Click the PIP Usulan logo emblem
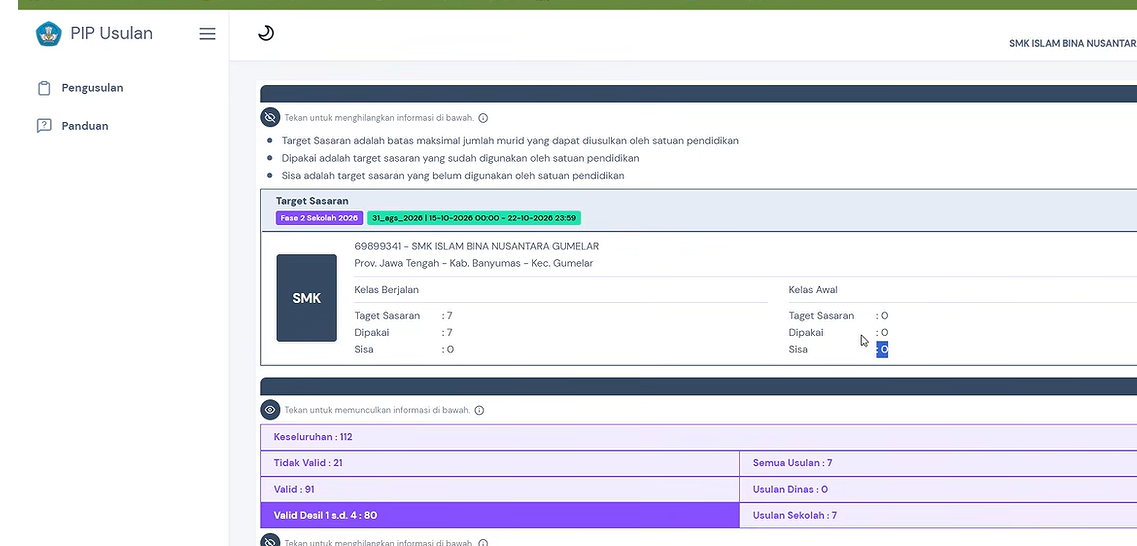The height and width of the screenshot is (546, 1137). 49,34
